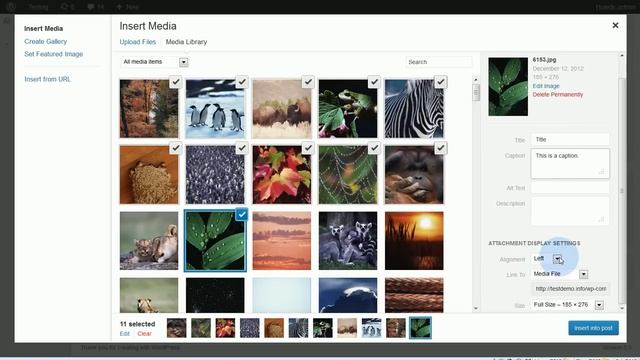640x360 pixels.
Task: Uncheck the autumn forest thumbnail checkmark
Action: click(176, 82)
